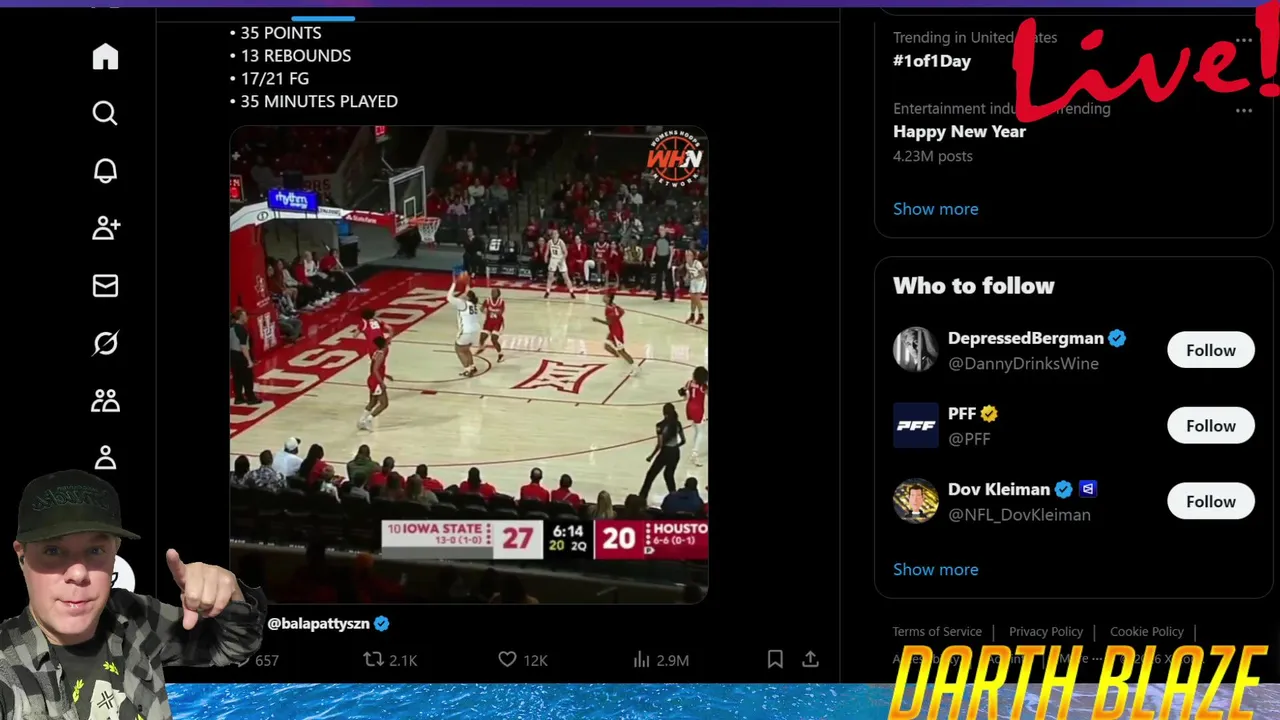
Task: Click the 4.23M posts count
Action: pyautogui.click(x=933, y=156)
